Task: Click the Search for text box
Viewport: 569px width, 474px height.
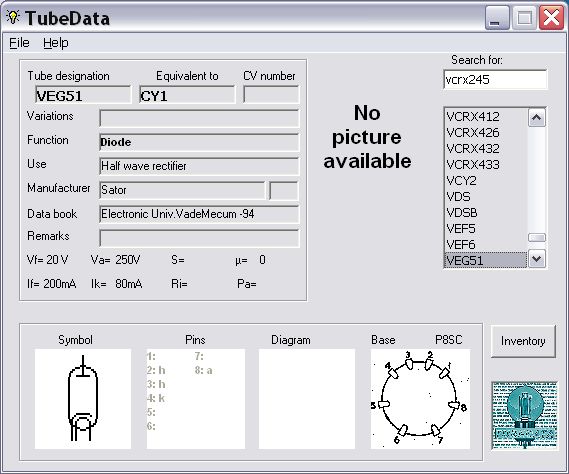Action: (495, 79)
